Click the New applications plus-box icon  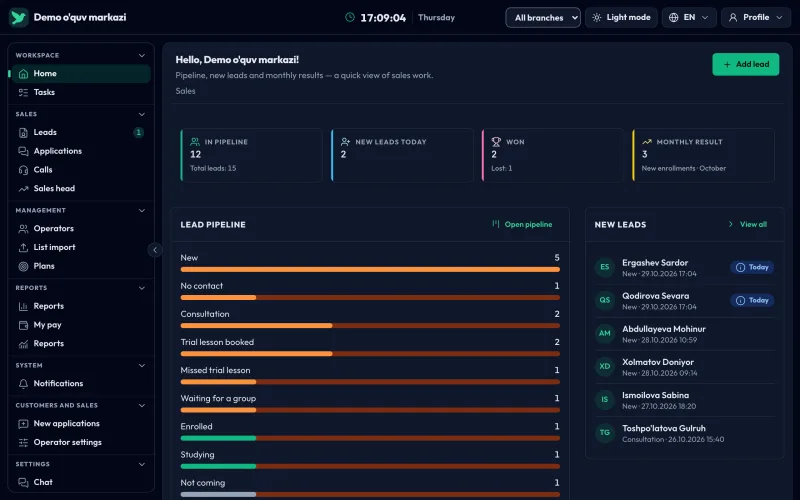(23, 423)
